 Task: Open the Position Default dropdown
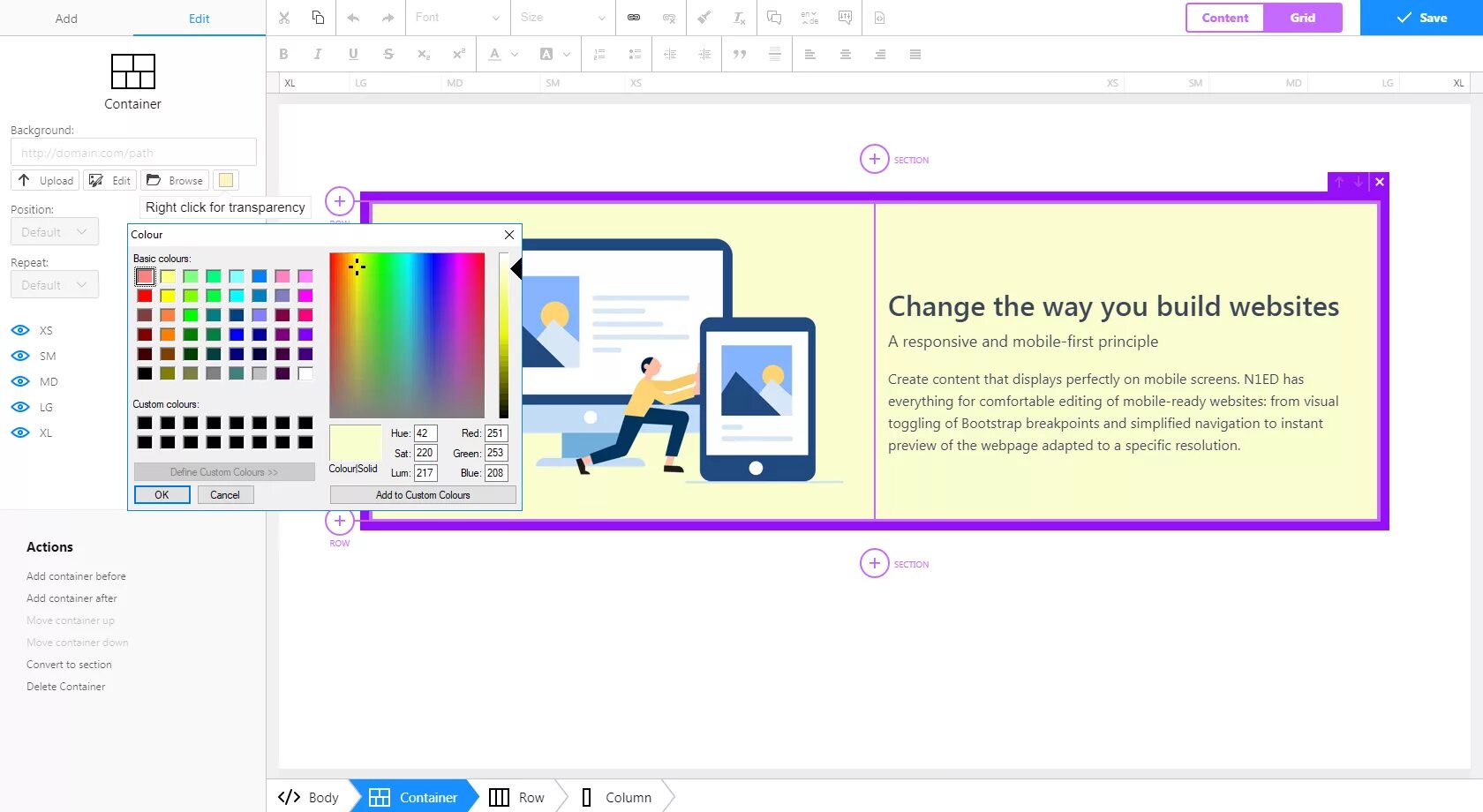pyautogui.click(x=55, y=232)
